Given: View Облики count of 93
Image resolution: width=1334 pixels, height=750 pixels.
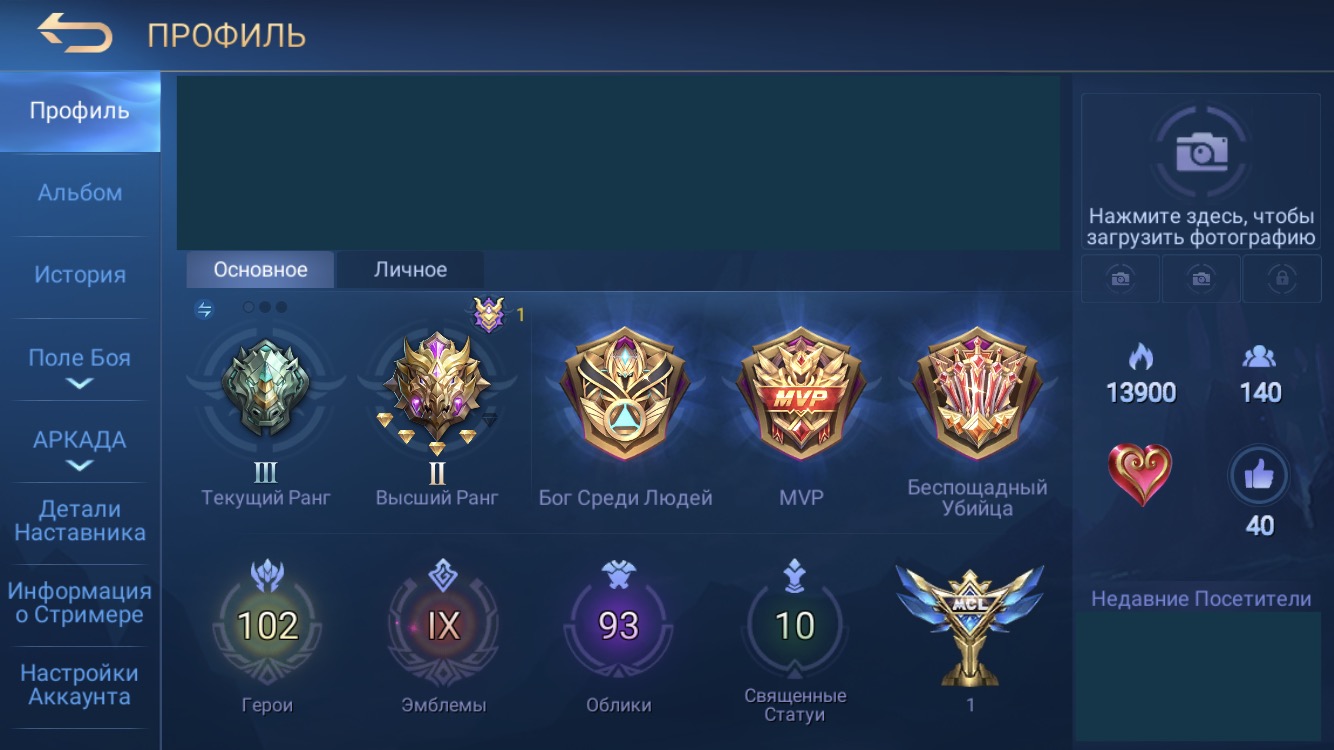Looking at the screenshot, I should tap(619, 626).
